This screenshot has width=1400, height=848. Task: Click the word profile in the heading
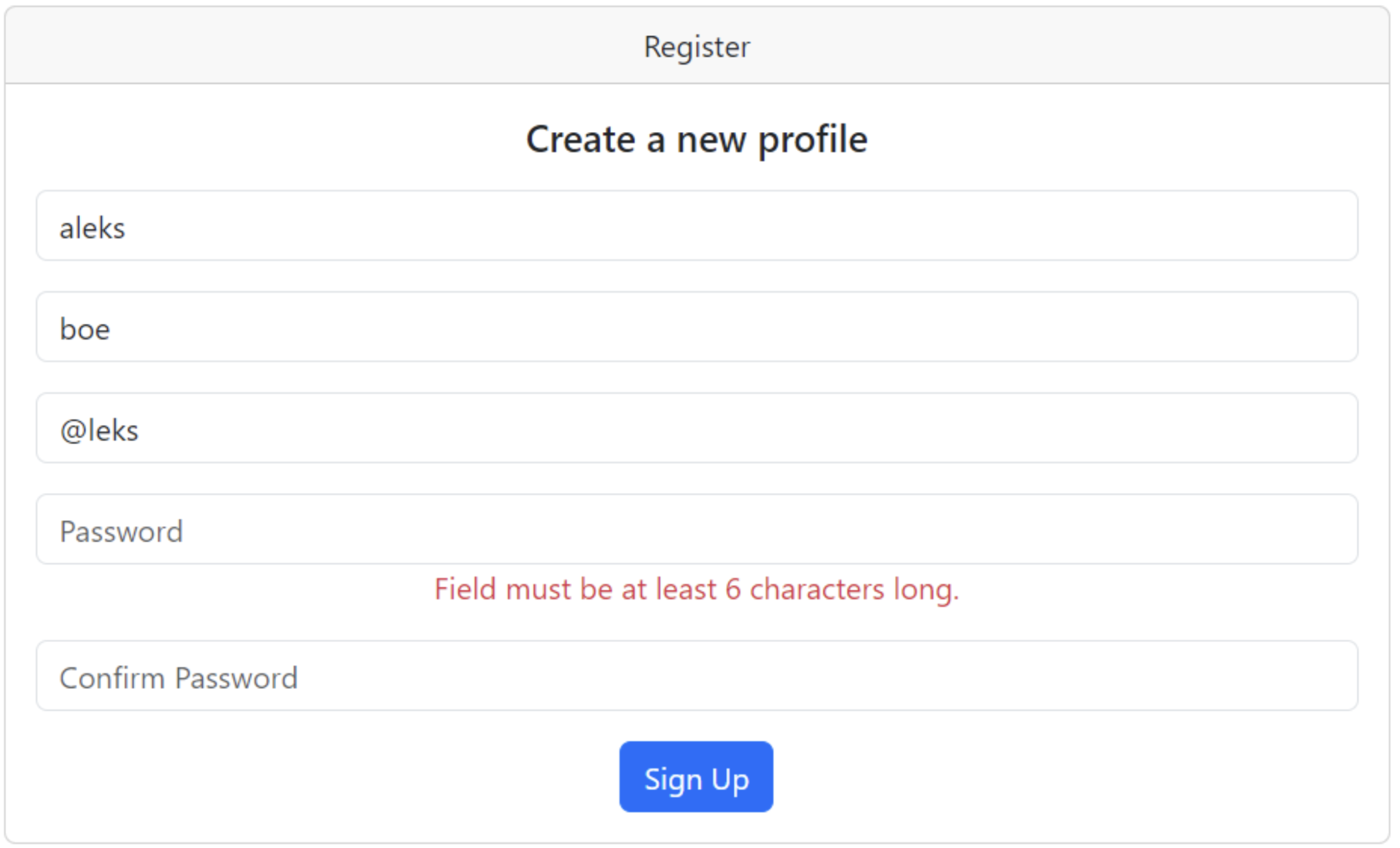(813, 140)
